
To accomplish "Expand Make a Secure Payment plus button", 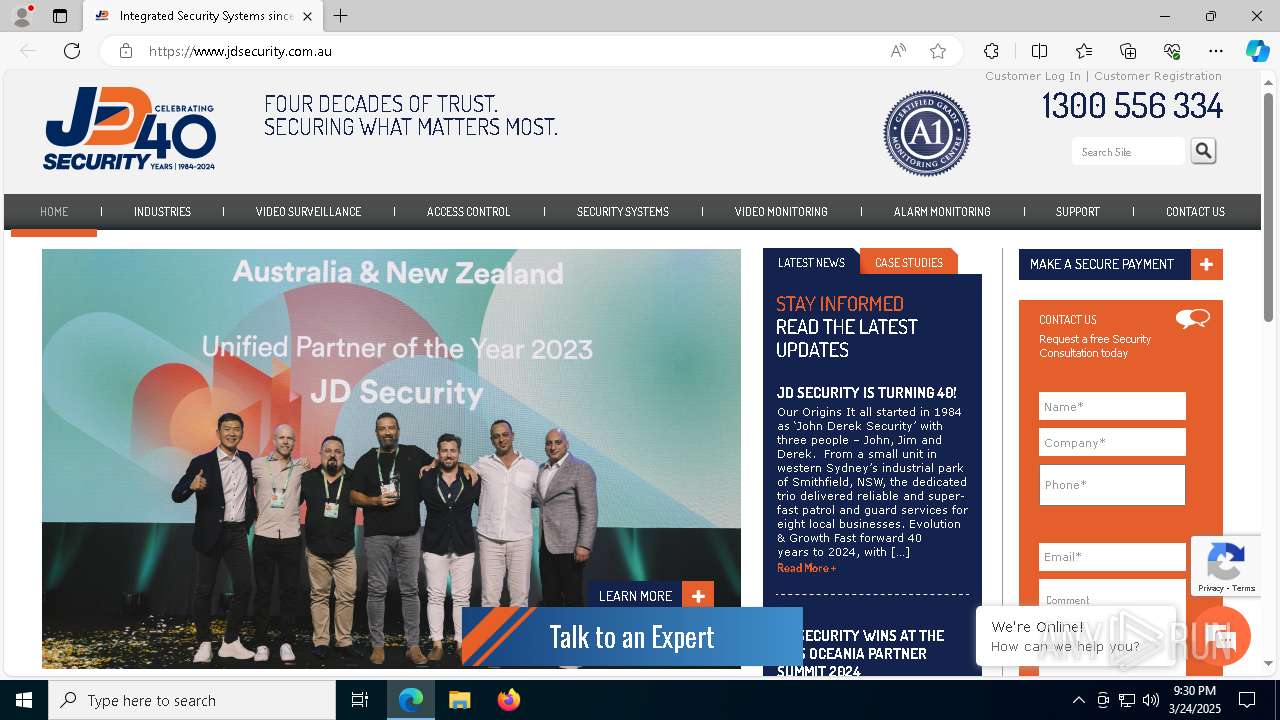I will [1207, 264].
